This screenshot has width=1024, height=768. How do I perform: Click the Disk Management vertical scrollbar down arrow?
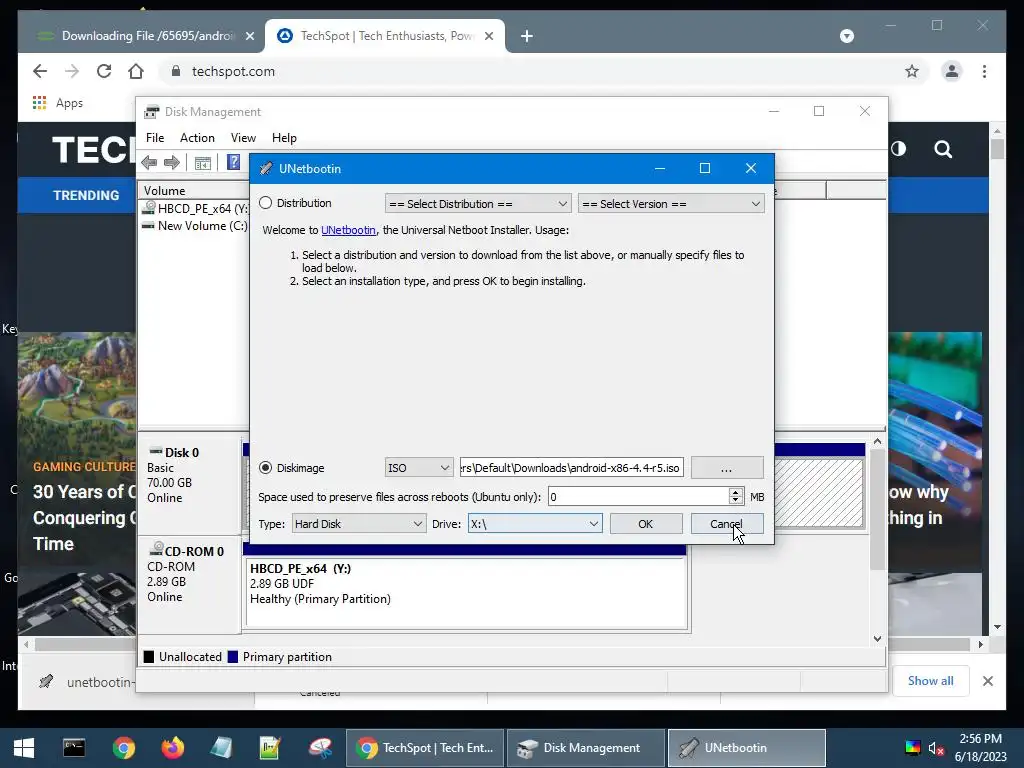[878, 639]
